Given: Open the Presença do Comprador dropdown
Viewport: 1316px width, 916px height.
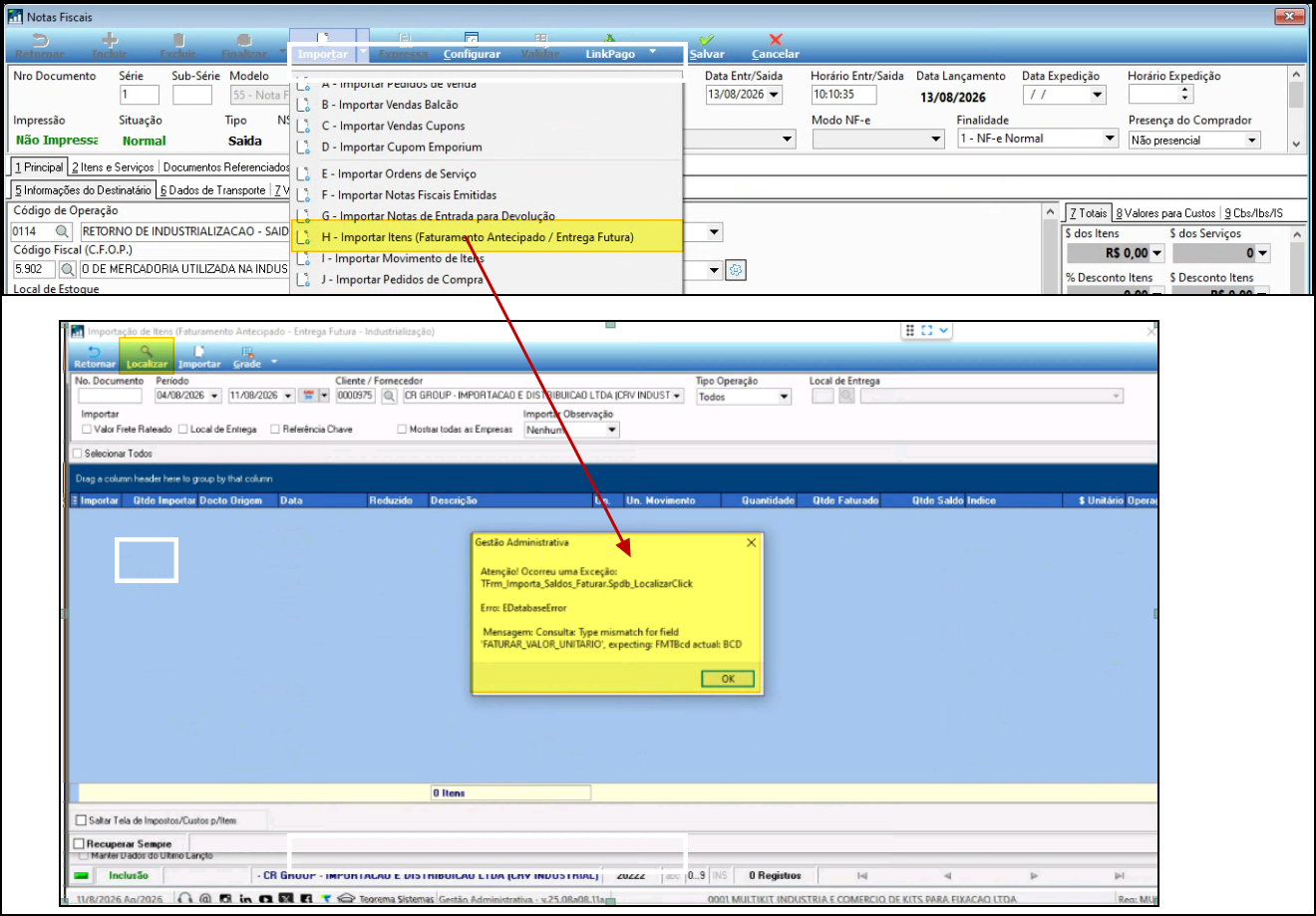Looking at the screenshot, I should click(x=1253, y=141).
